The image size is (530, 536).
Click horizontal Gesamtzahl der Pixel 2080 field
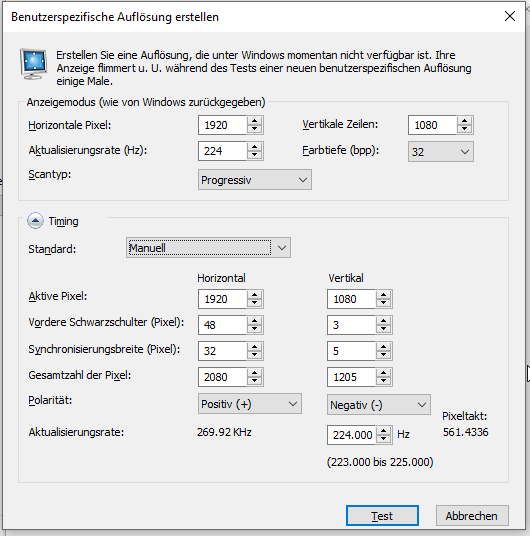pos(222,377)
